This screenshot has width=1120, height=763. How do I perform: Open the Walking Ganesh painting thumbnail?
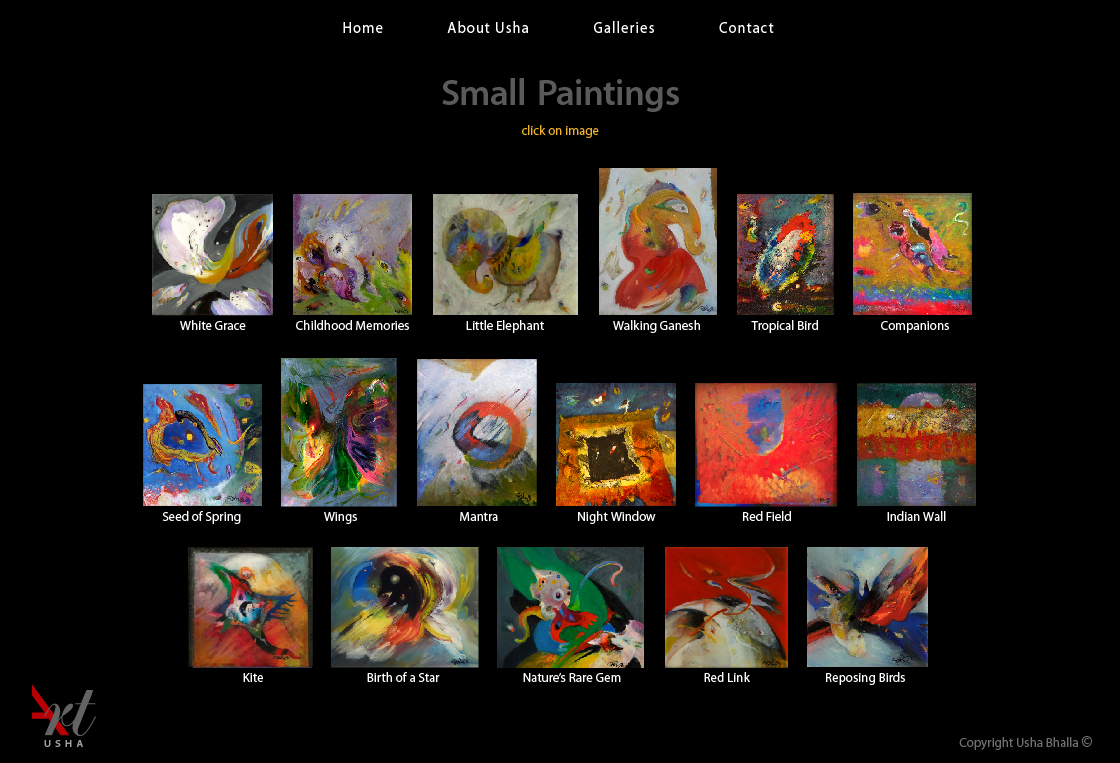pyautogui.click(x=657, y=241)
